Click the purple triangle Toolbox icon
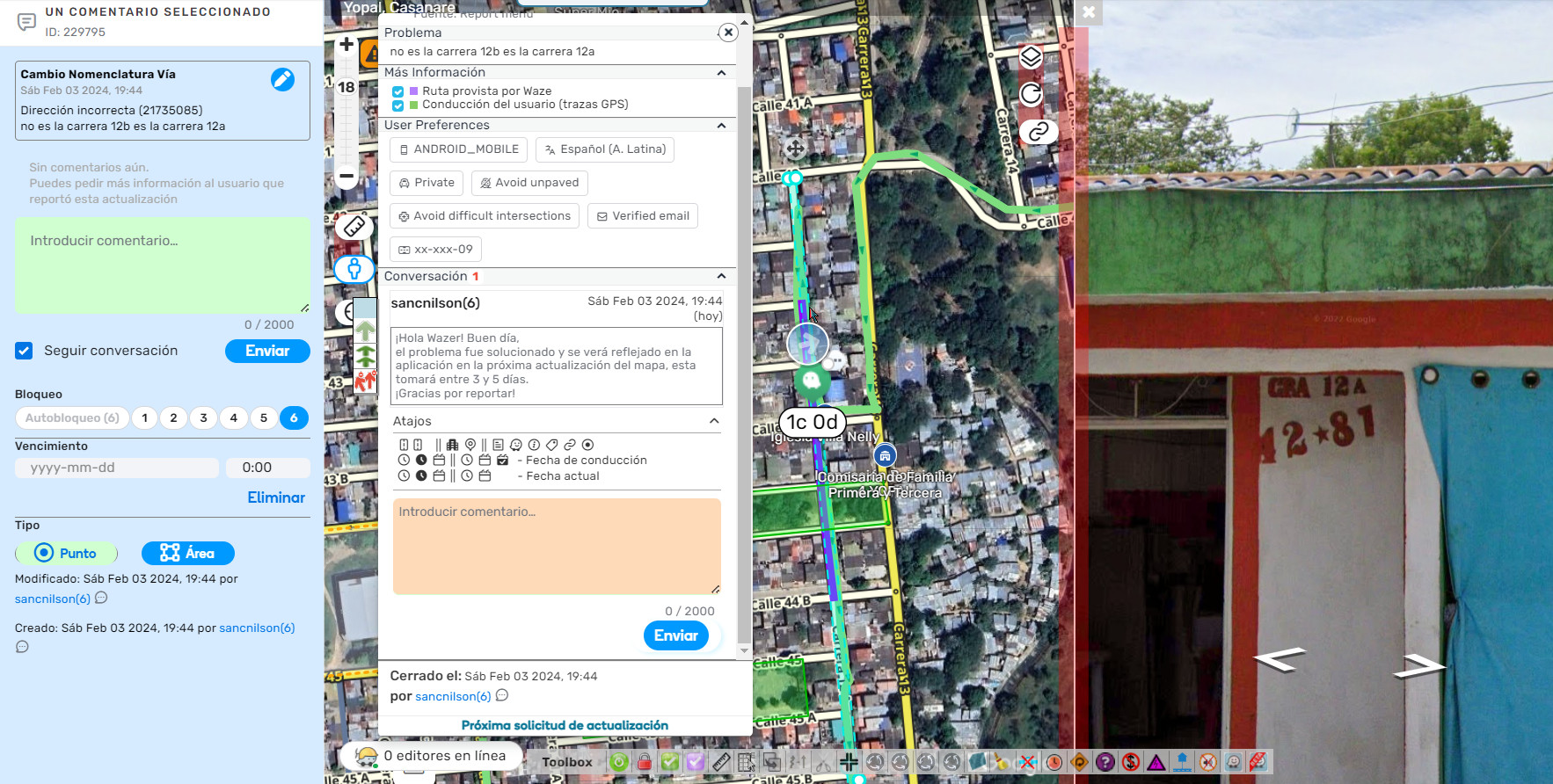 click(1156, 762)
